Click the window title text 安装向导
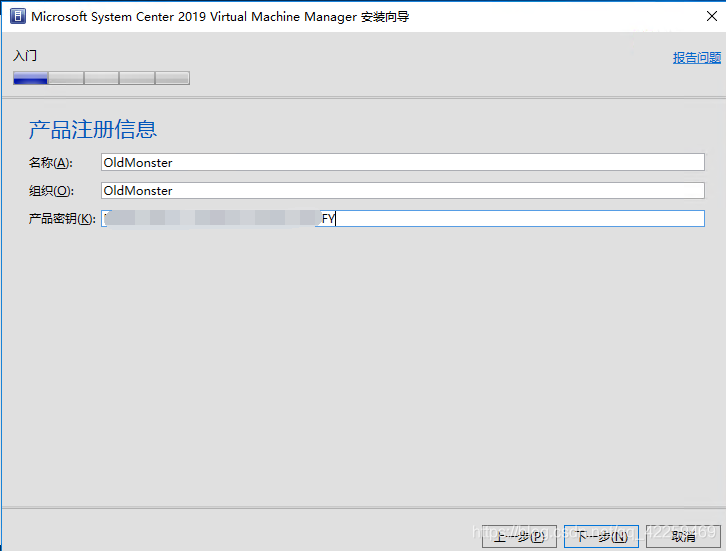 pos(385,17)
